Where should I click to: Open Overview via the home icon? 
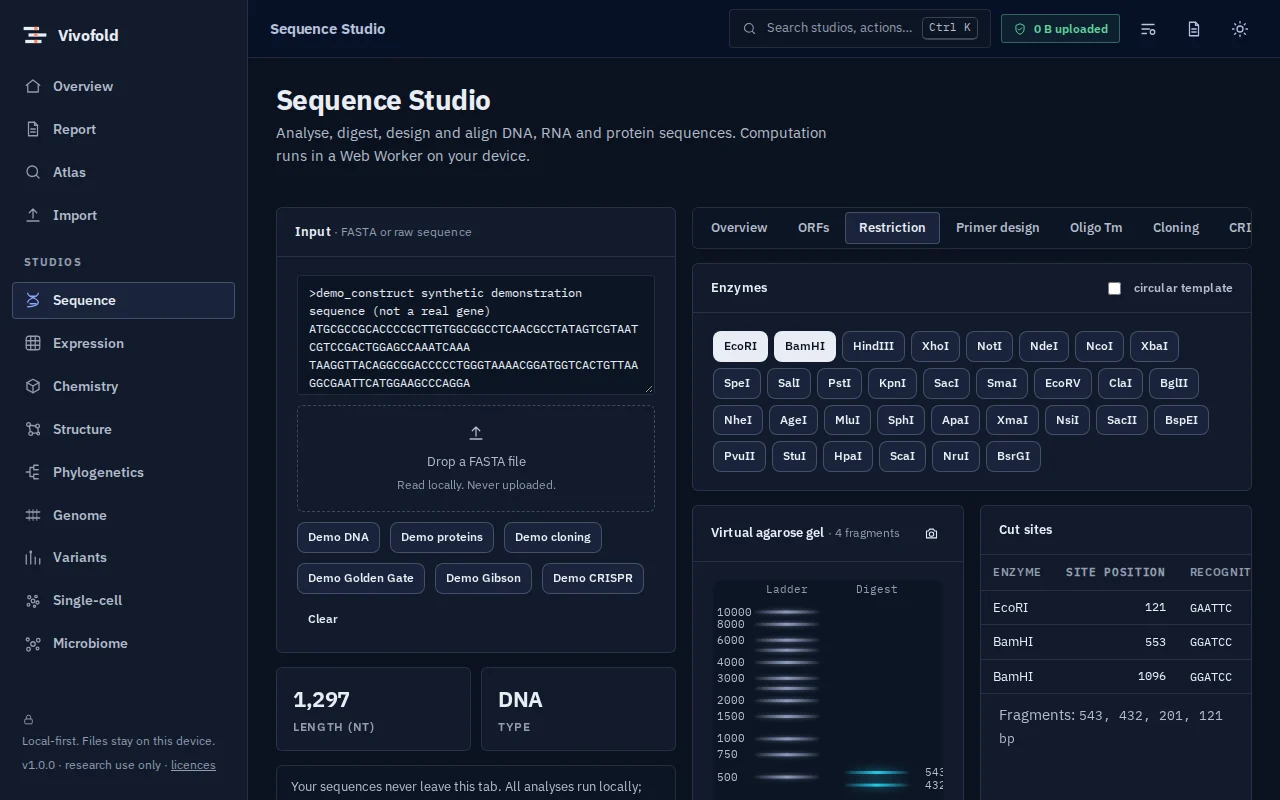coord(33,86)
